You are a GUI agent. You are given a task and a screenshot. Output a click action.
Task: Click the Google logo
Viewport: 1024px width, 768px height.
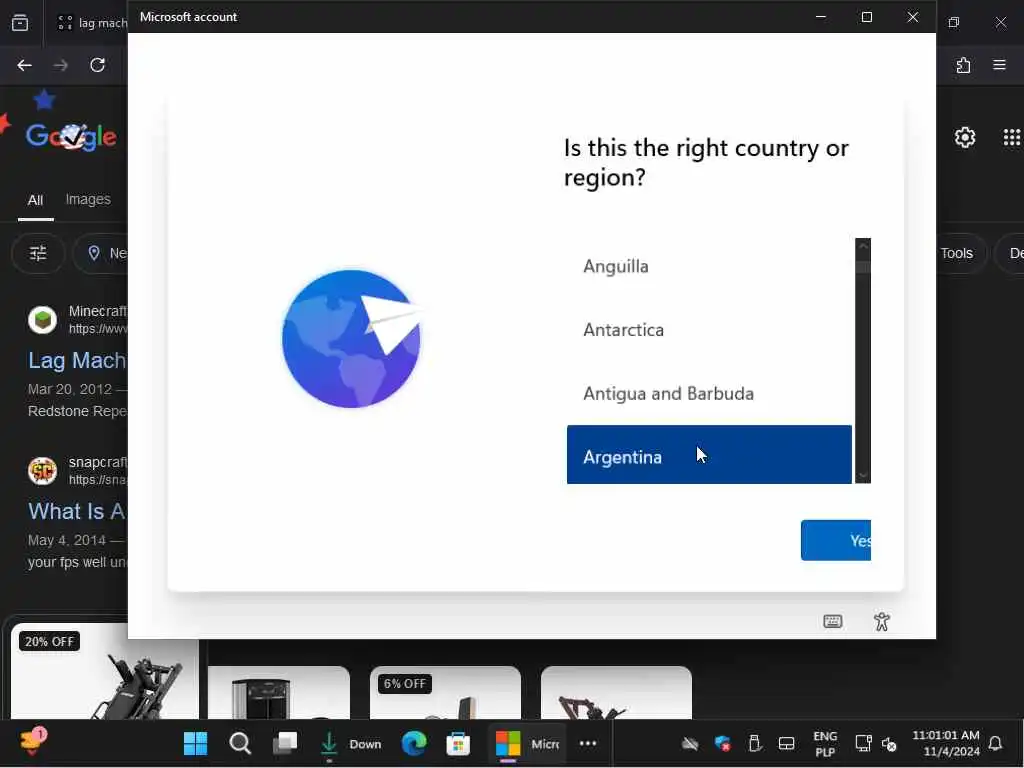point(71,136)
